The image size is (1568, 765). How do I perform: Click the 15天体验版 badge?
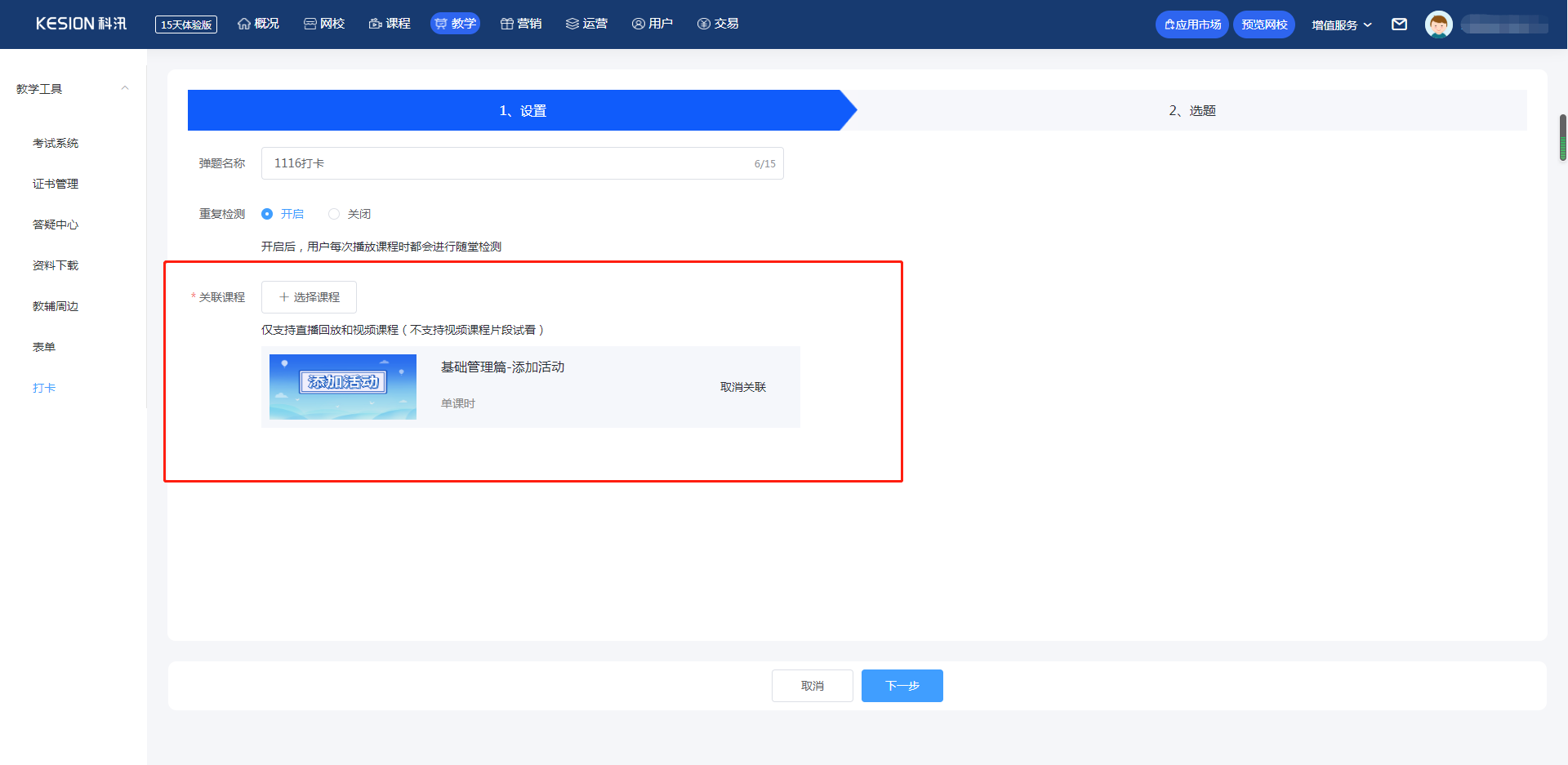[x=186, y=24]
